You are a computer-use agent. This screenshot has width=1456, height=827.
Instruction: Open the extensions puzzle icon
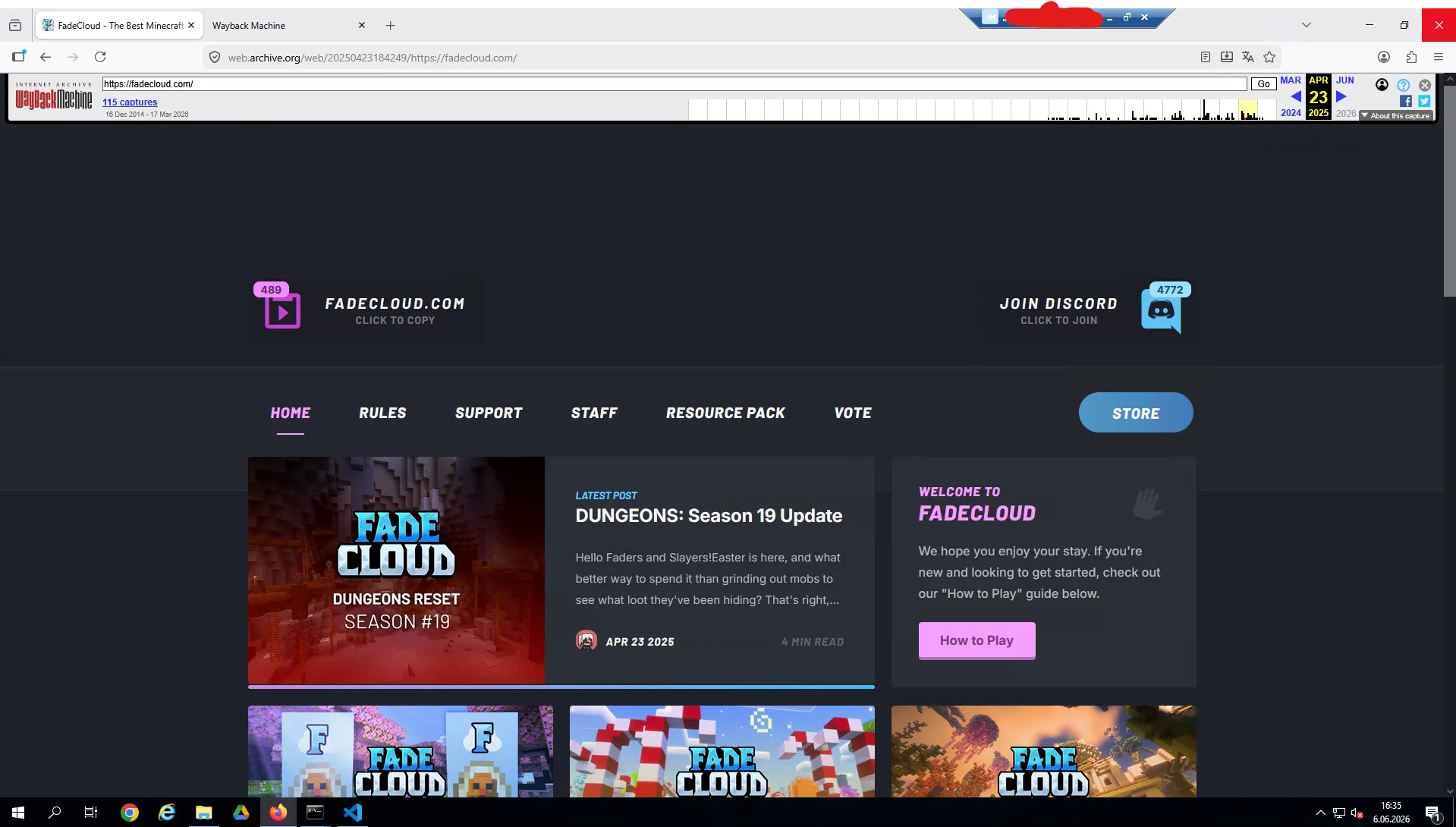(x=1411, y=57)
